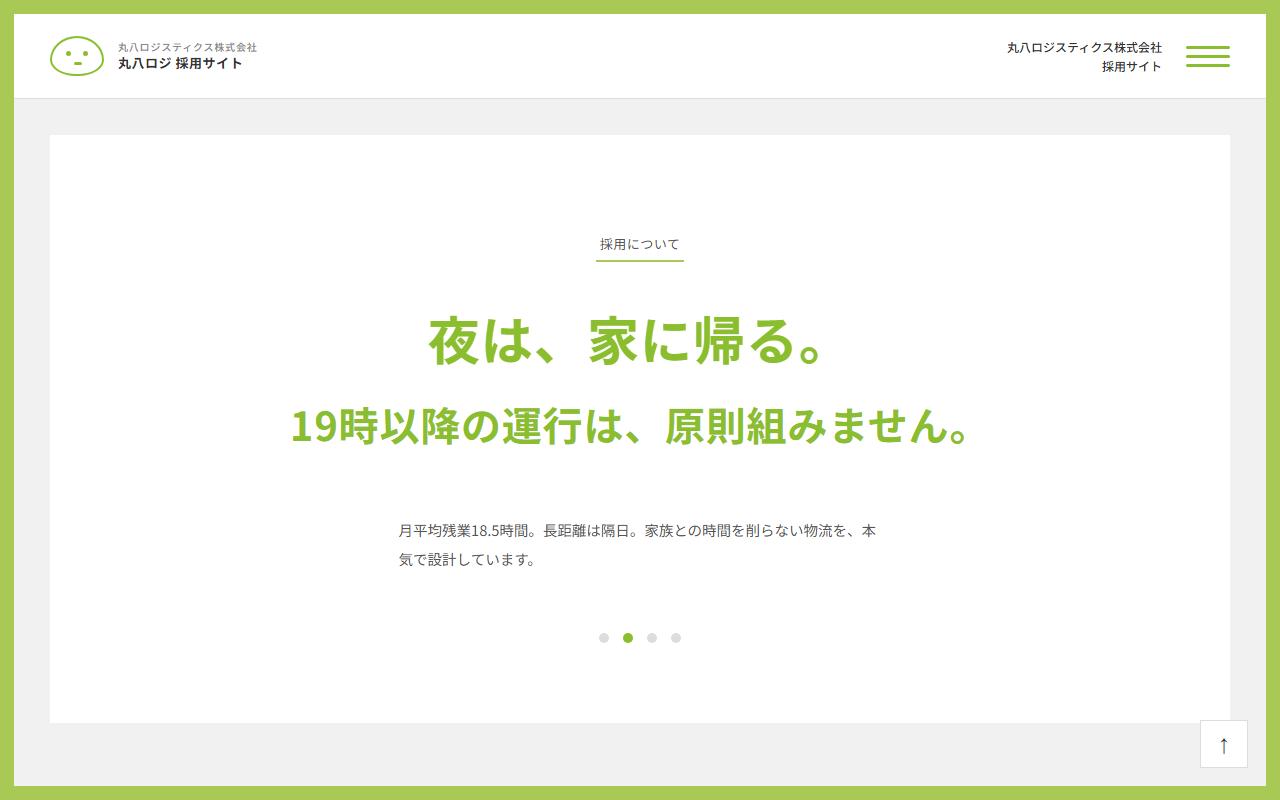
Task: Switch to the fourth slide dot
Action: 676,638
